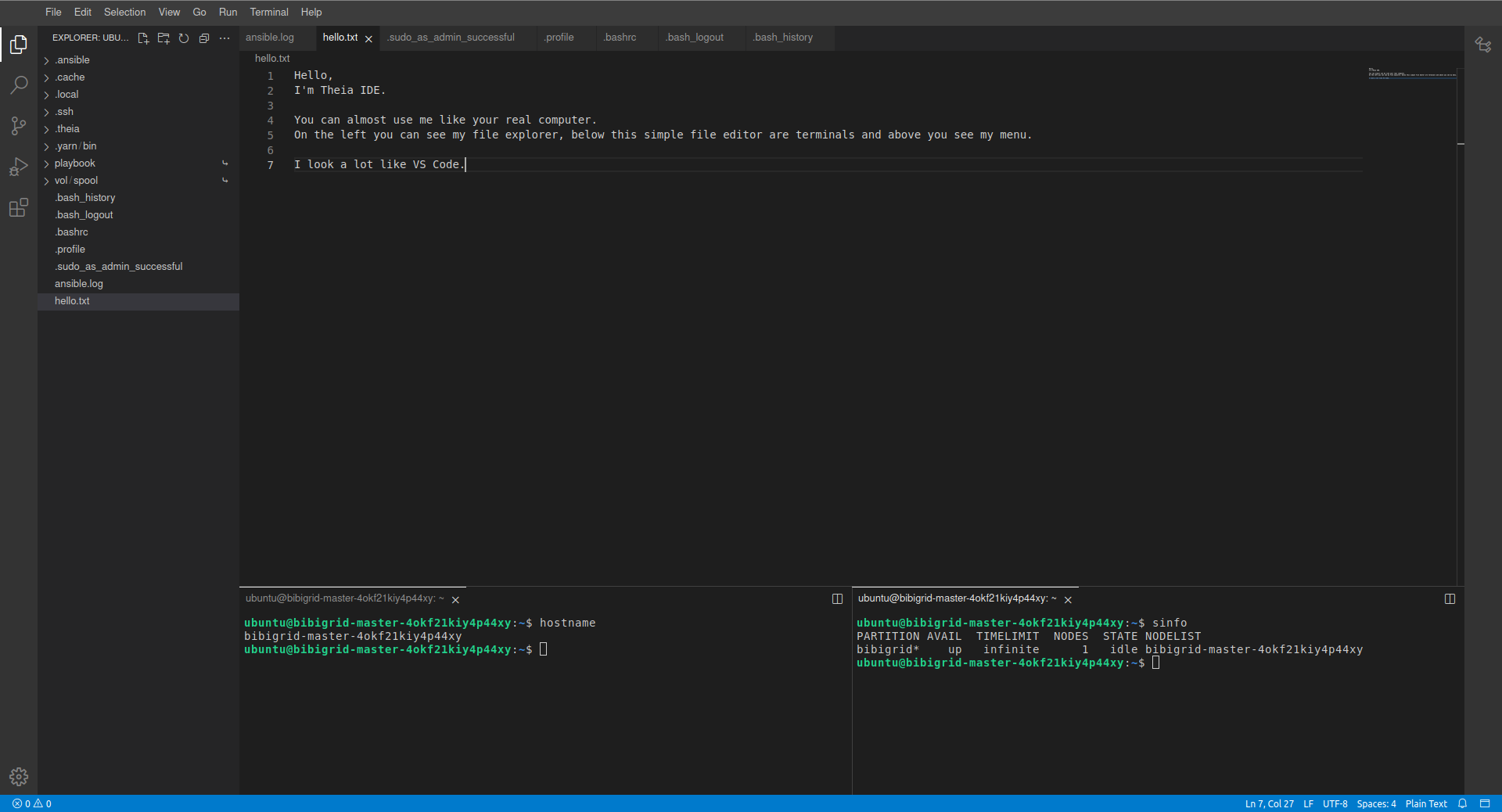Screen dimensions: 1502x812
Task: Expand the .theia folder
Action: pos(67,129)
